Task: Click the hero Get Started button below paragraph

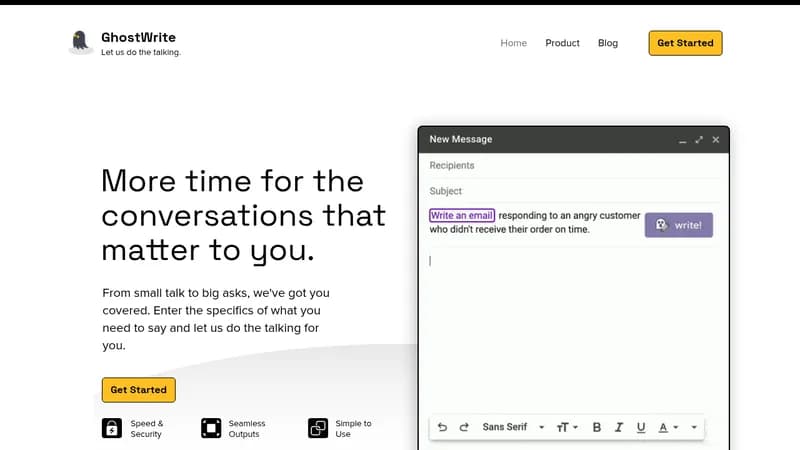Action: click(139, 390)
